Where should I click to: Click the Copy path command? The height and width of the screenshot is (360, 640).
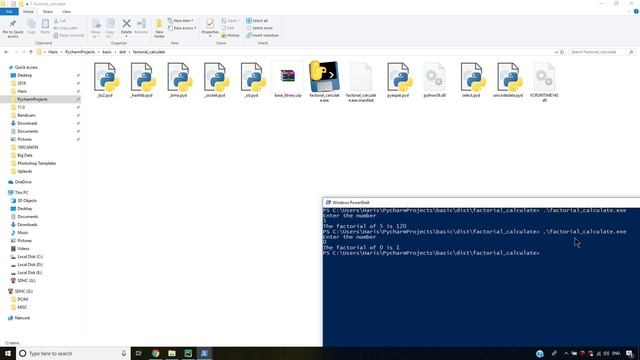click(65, 28)
